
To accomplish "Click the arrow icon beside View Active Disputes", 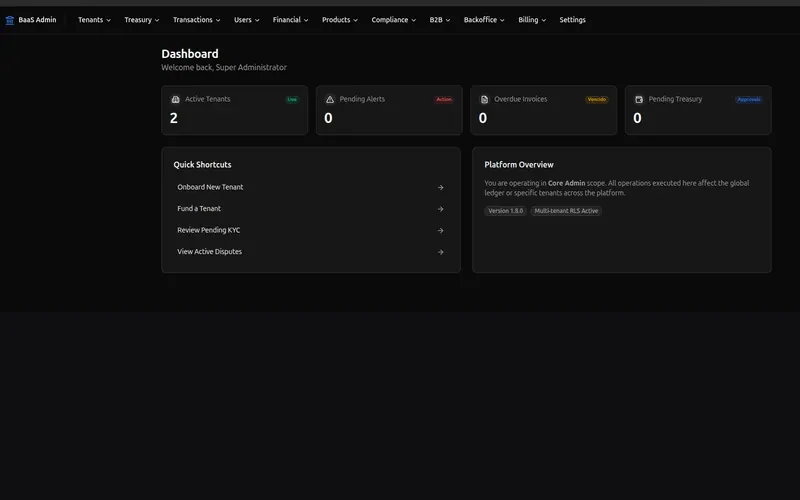I will pyautogui.click(x=440, y=252).
